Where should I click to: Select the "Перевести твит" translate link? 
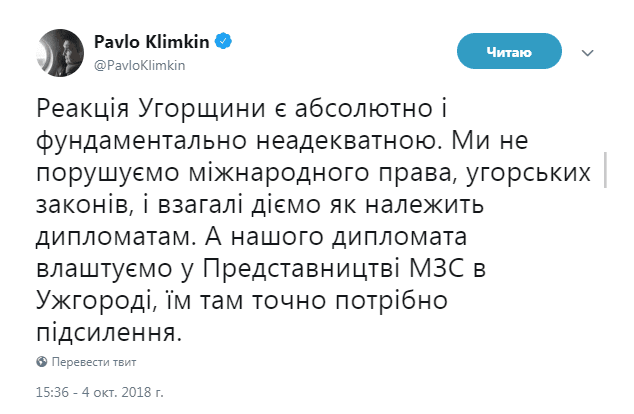click(94, 362)
